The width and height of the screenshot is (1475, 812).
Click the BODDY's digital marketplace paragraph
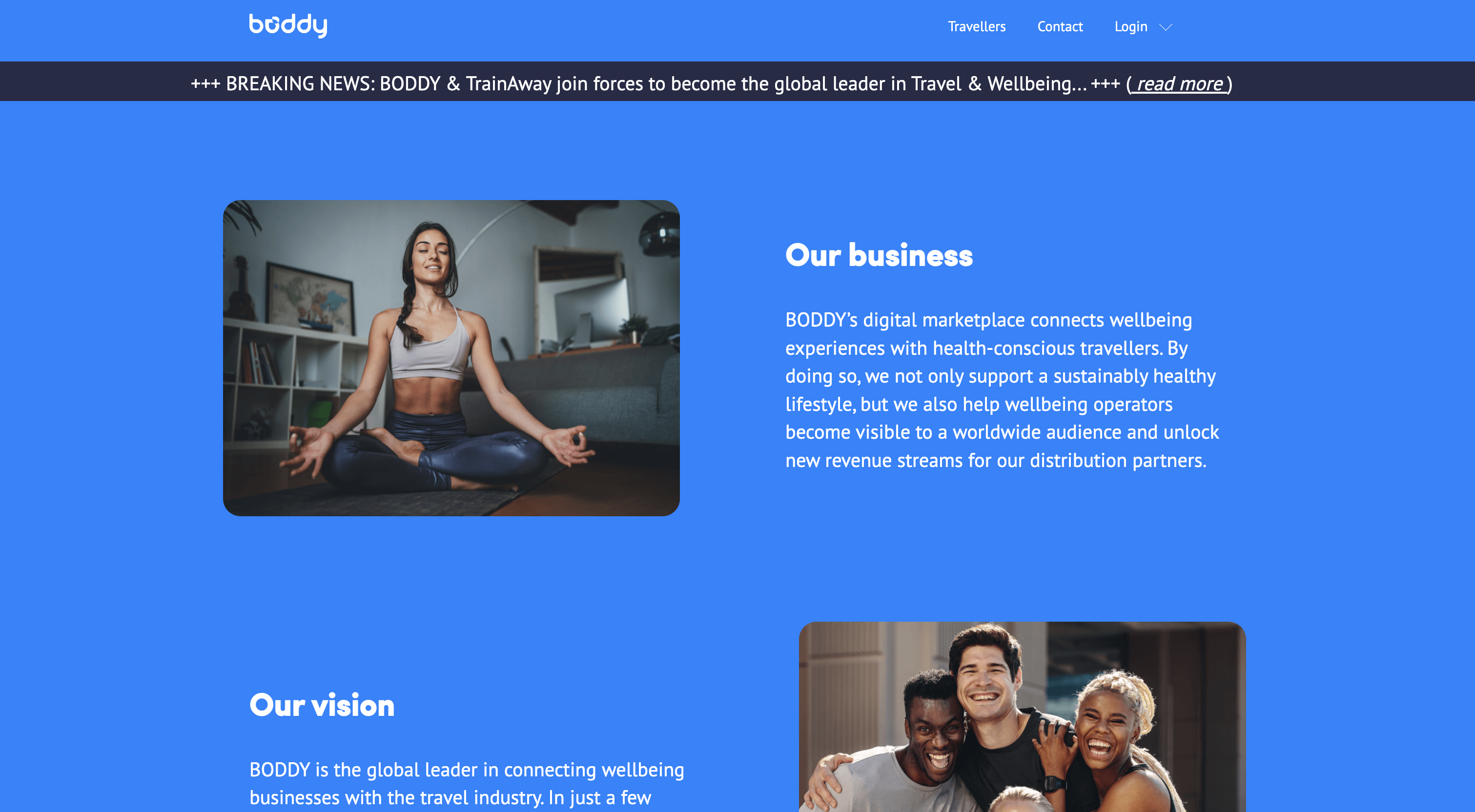pos(1002,390)
